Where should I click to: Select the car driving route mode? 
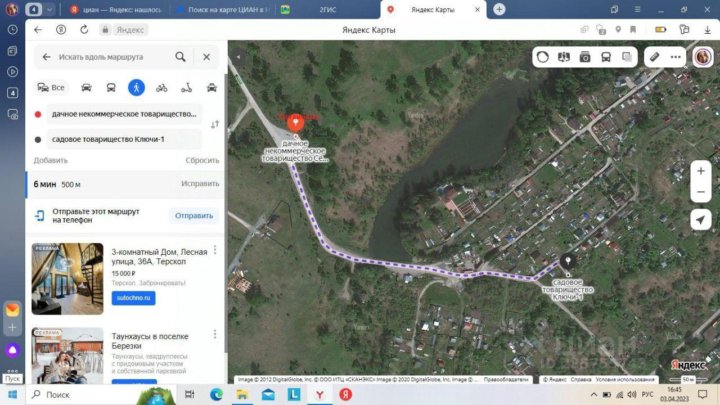click(x=86, y=88)
